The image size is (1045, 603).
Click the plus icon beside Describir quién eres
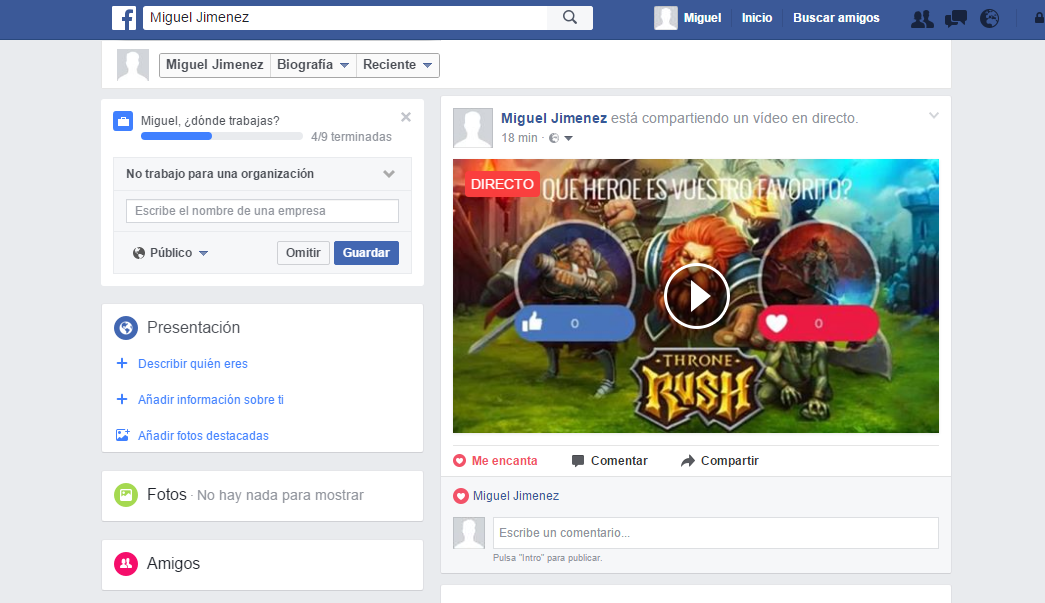[x=122, y=363]
